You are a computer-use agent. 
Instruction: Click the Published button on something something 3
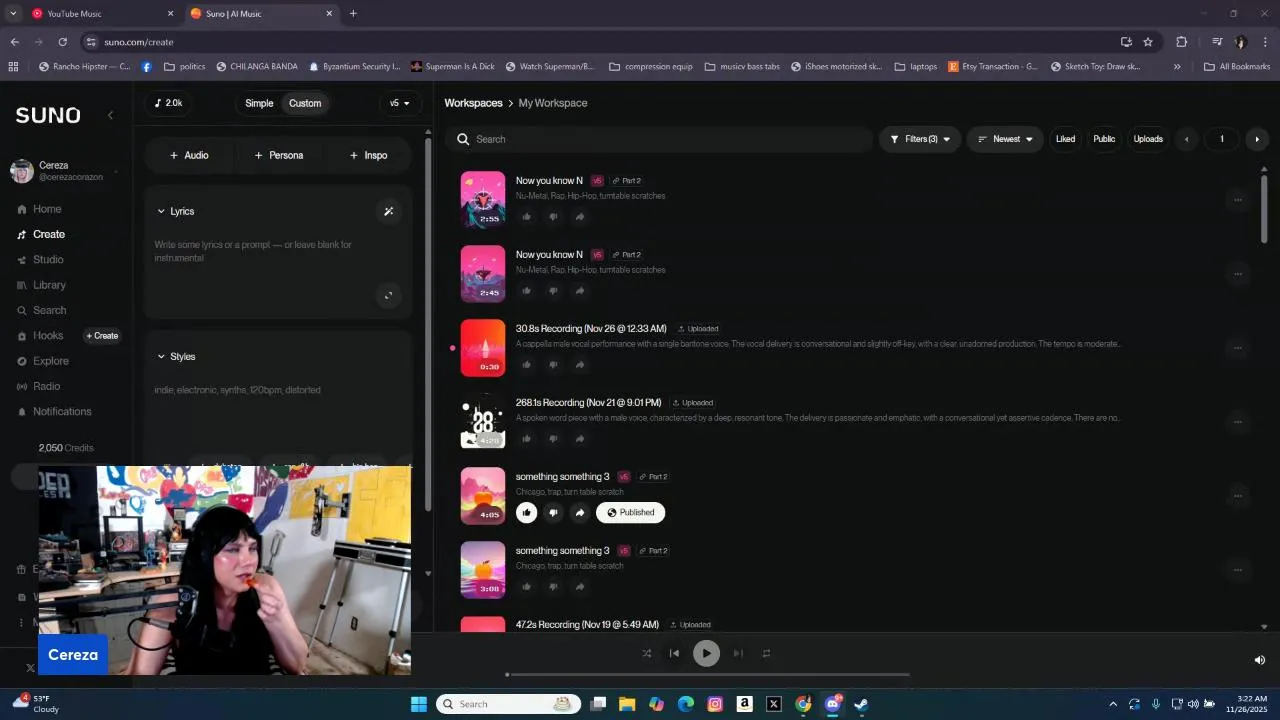tap(631, 513)
